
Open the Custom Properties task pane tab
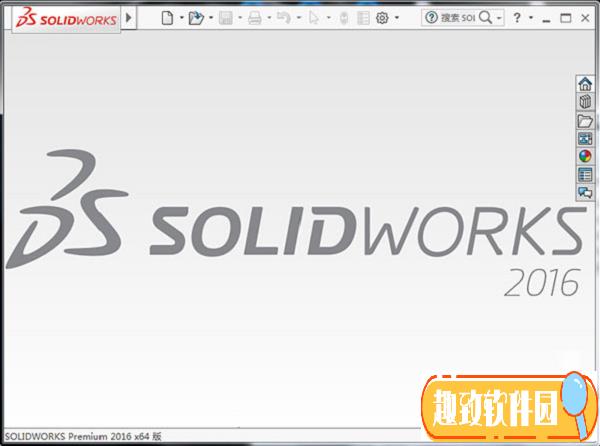pos(585,174)
